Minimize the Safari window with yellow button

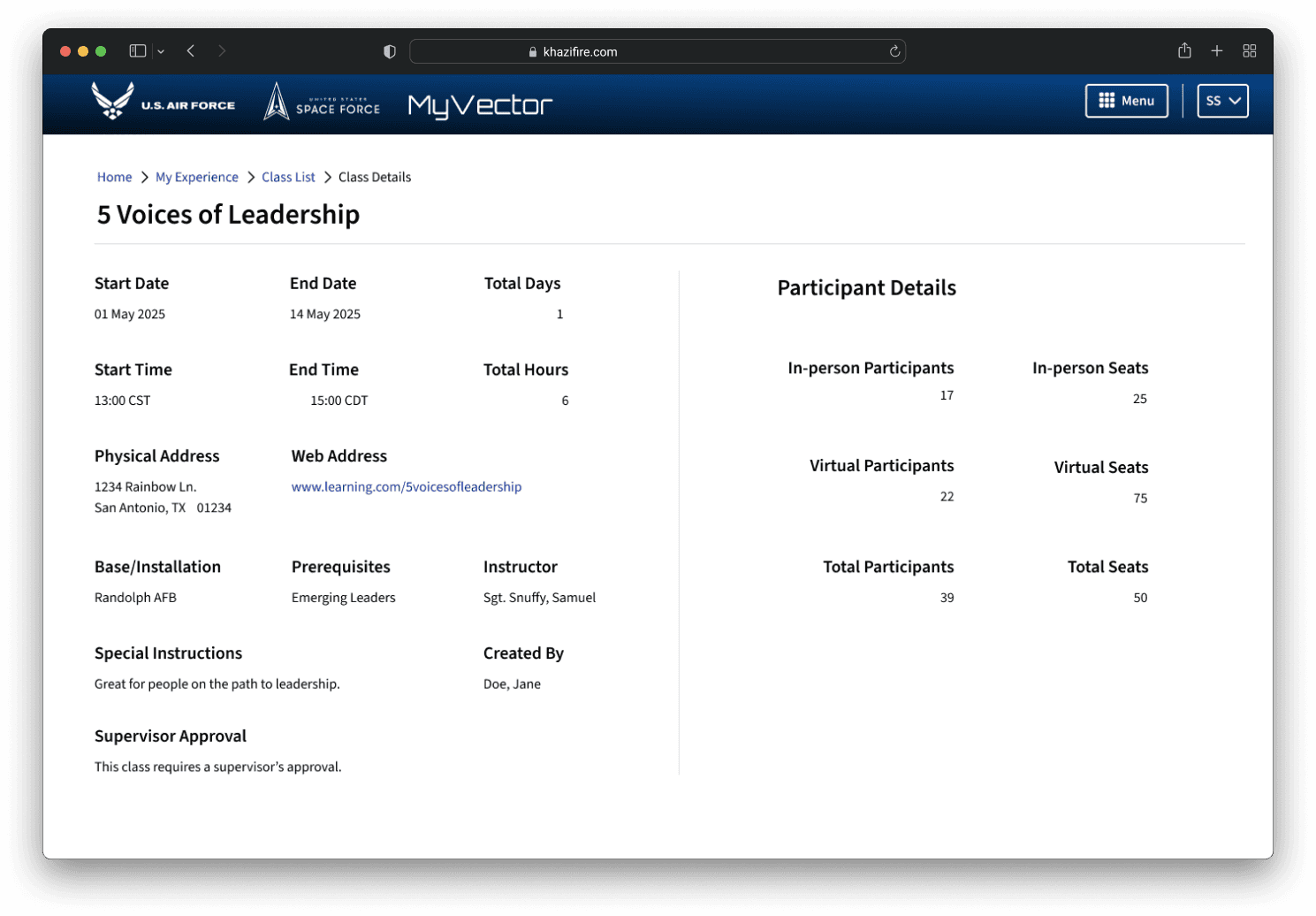[83, 51]
